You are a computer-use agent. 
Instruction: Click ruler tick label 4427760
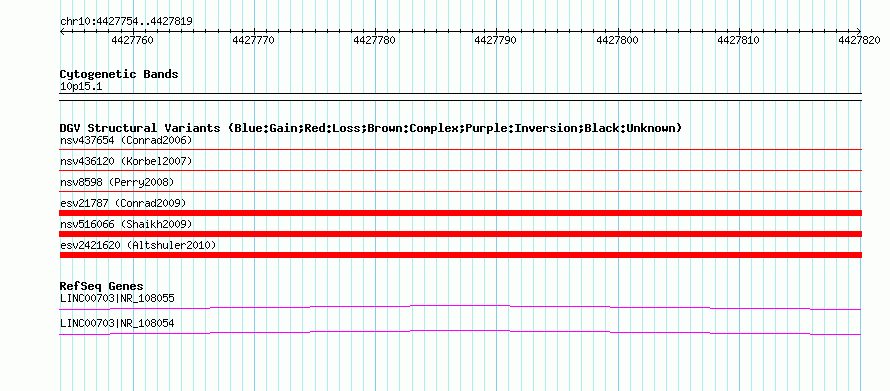coord(132,40)
